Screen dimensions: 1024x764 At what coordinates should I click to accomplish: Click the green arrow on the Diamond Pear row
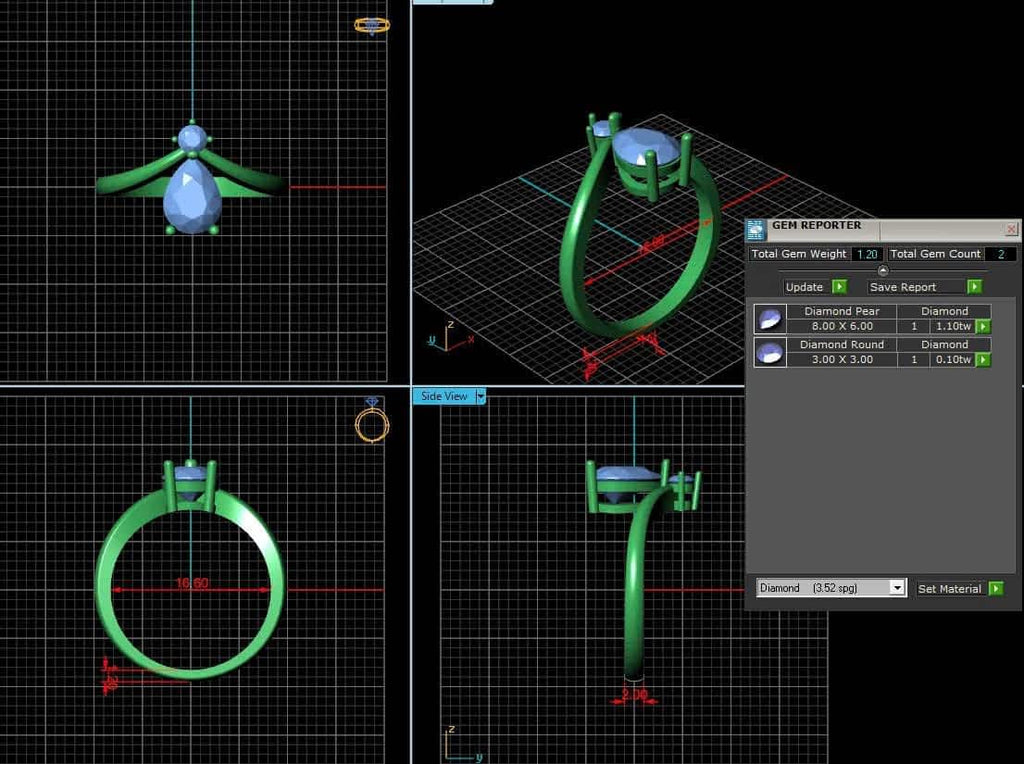[985, 327]
